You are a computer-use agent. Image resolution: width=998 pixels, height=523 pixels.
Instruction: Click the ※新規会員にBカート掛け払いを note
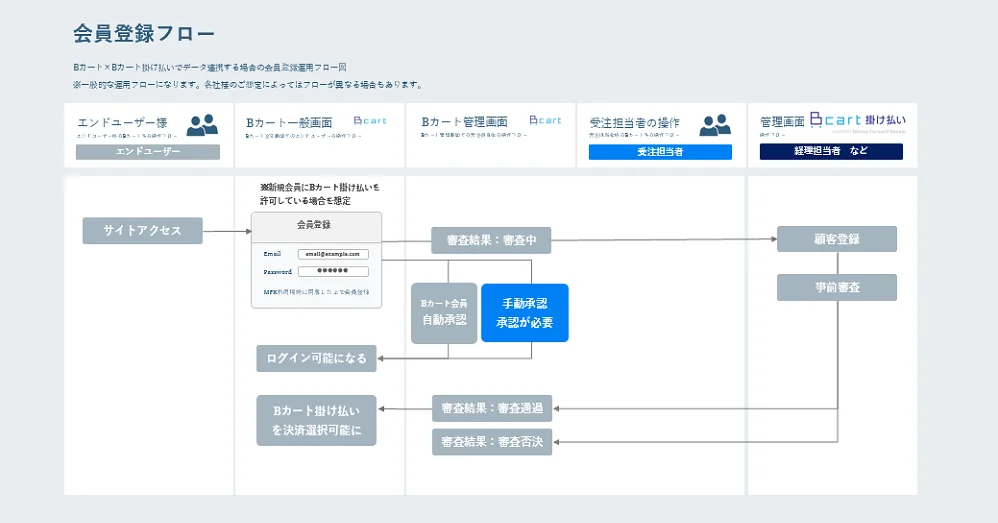(x=320, y=194)
